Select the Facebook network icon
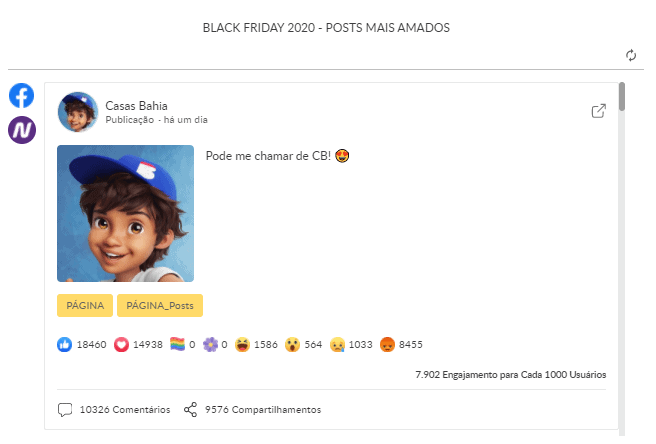The height and width of the screenshot is (444, 656). coord(21,96)
